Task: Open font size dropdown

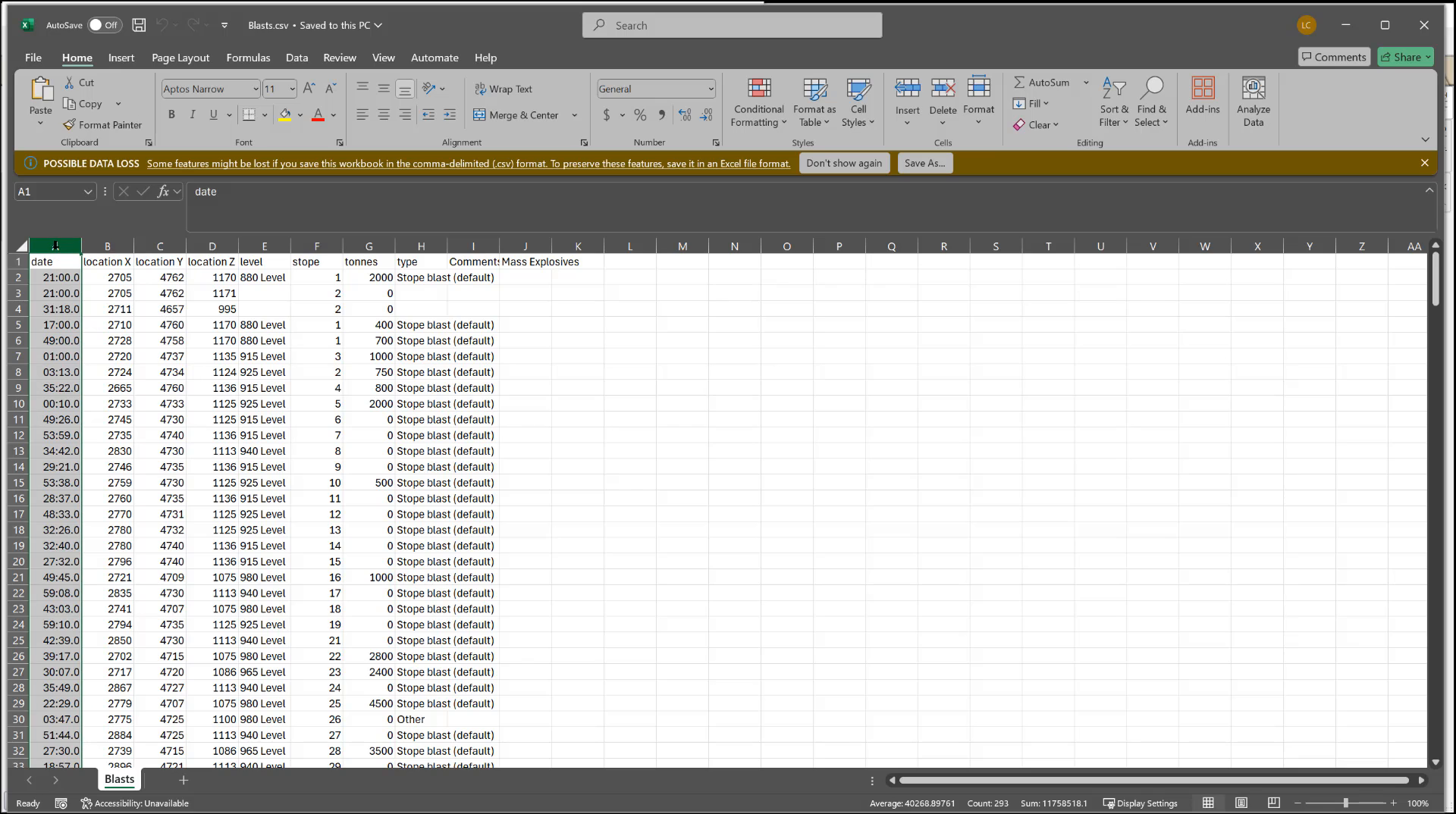Action: click(x=292, y=89)
